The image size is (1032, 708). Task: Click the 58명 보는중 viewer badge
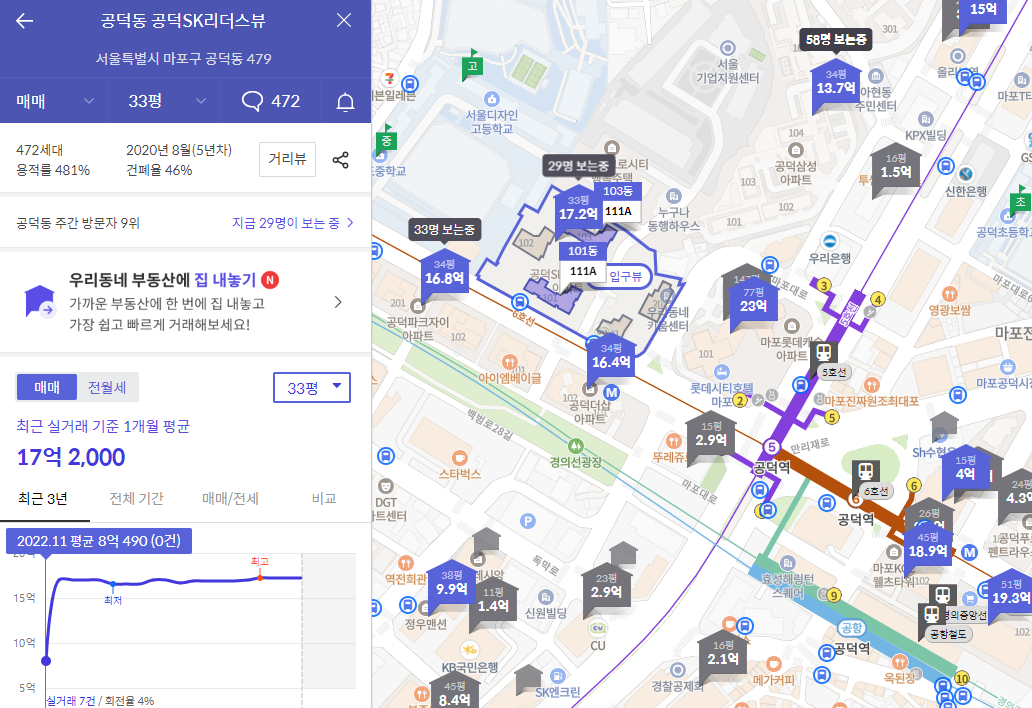[x=836, y=39]
